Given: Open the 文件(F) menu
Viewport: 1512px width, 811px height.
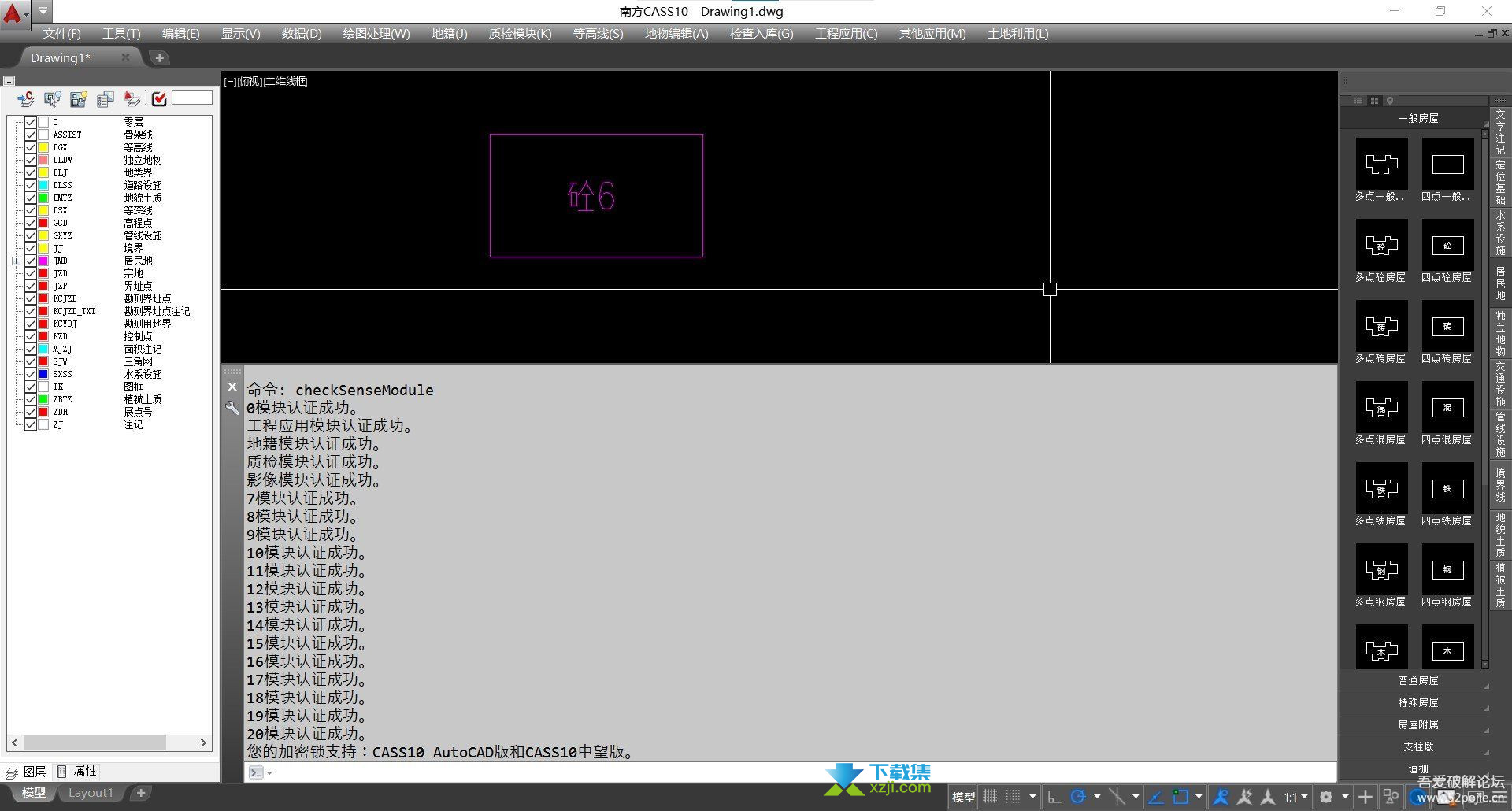Looking at the screenshot, I should pos(61,33).
